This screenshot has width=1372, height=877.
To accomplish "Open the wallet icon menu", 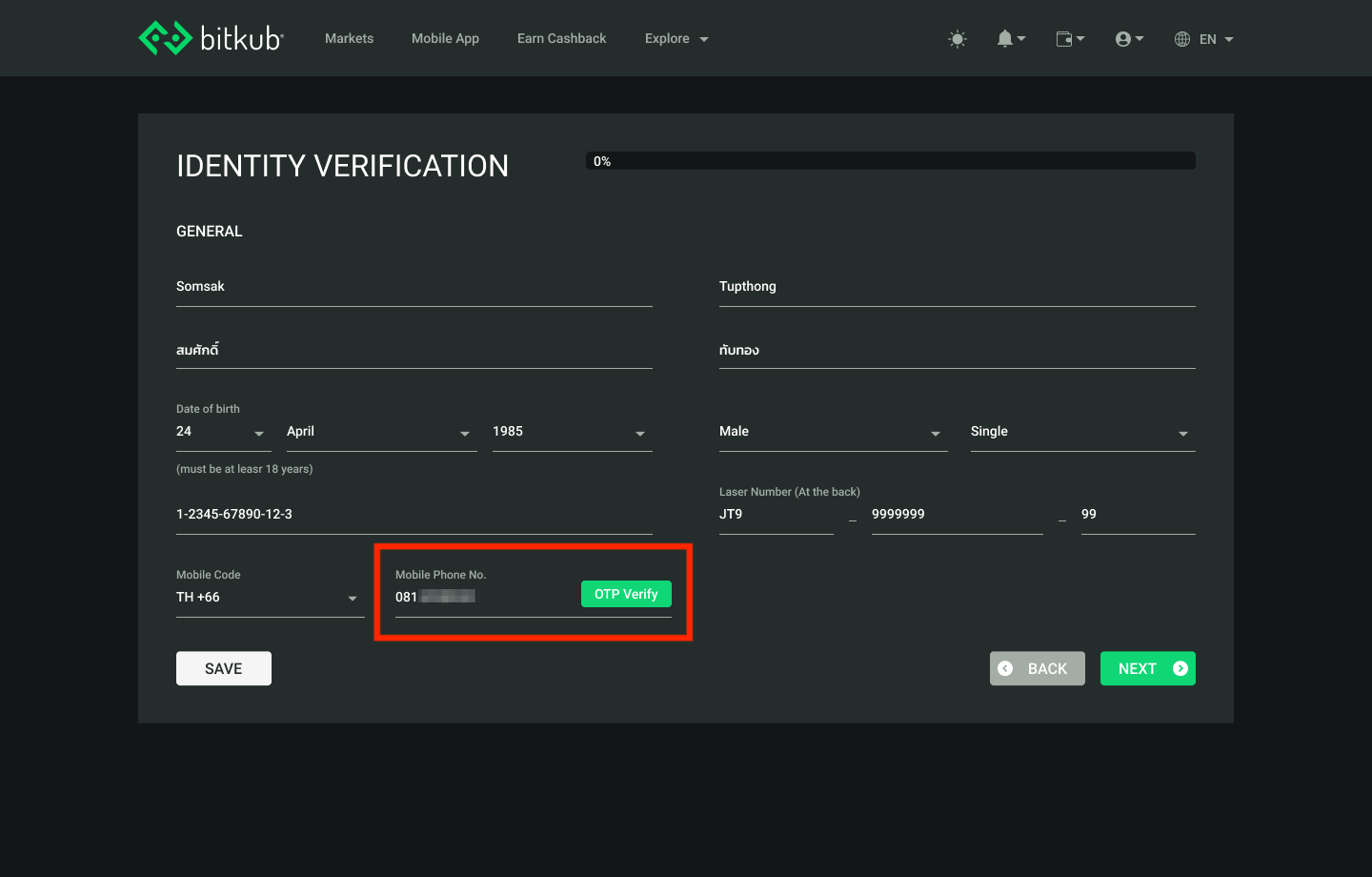I will coord(1064,38).
